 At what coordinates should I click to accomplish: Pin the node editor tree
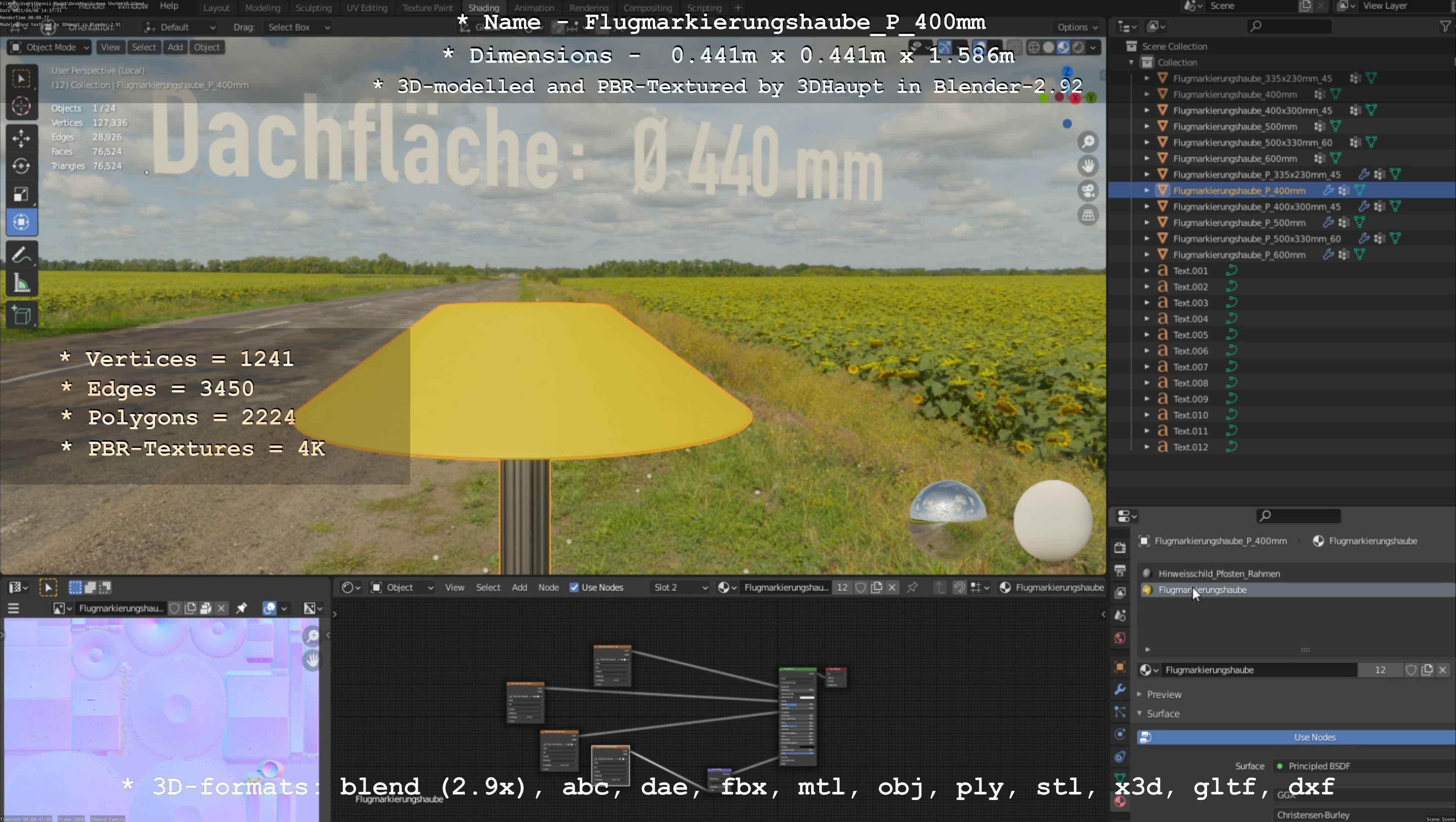tap(912, 587)
